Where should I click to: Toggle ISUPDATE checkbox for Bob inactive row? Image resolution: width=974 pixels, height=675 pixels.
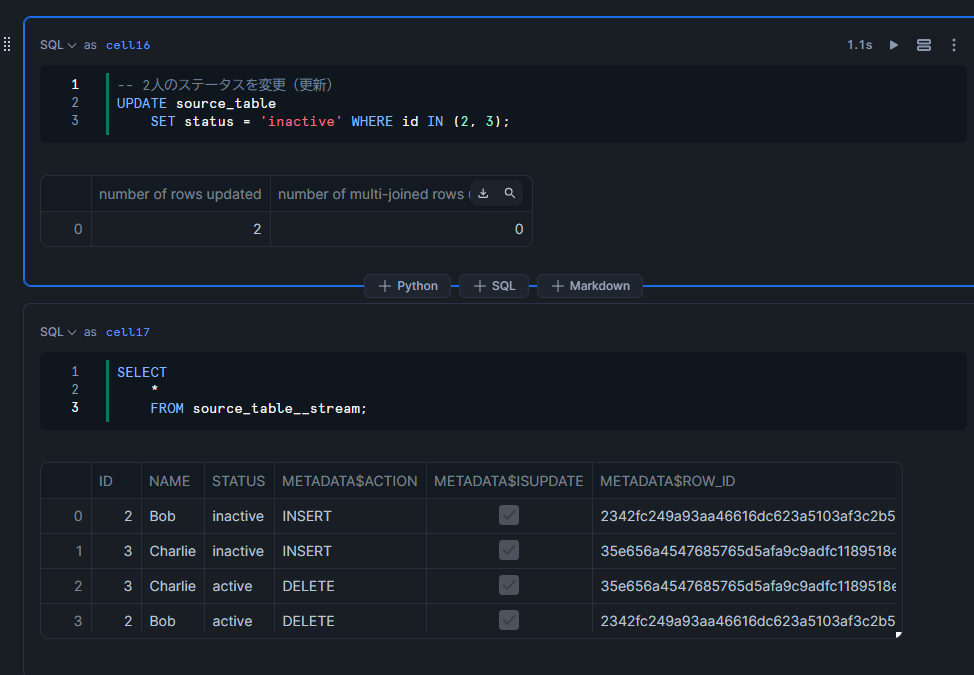pyautogui.click(x=509, y=515)
